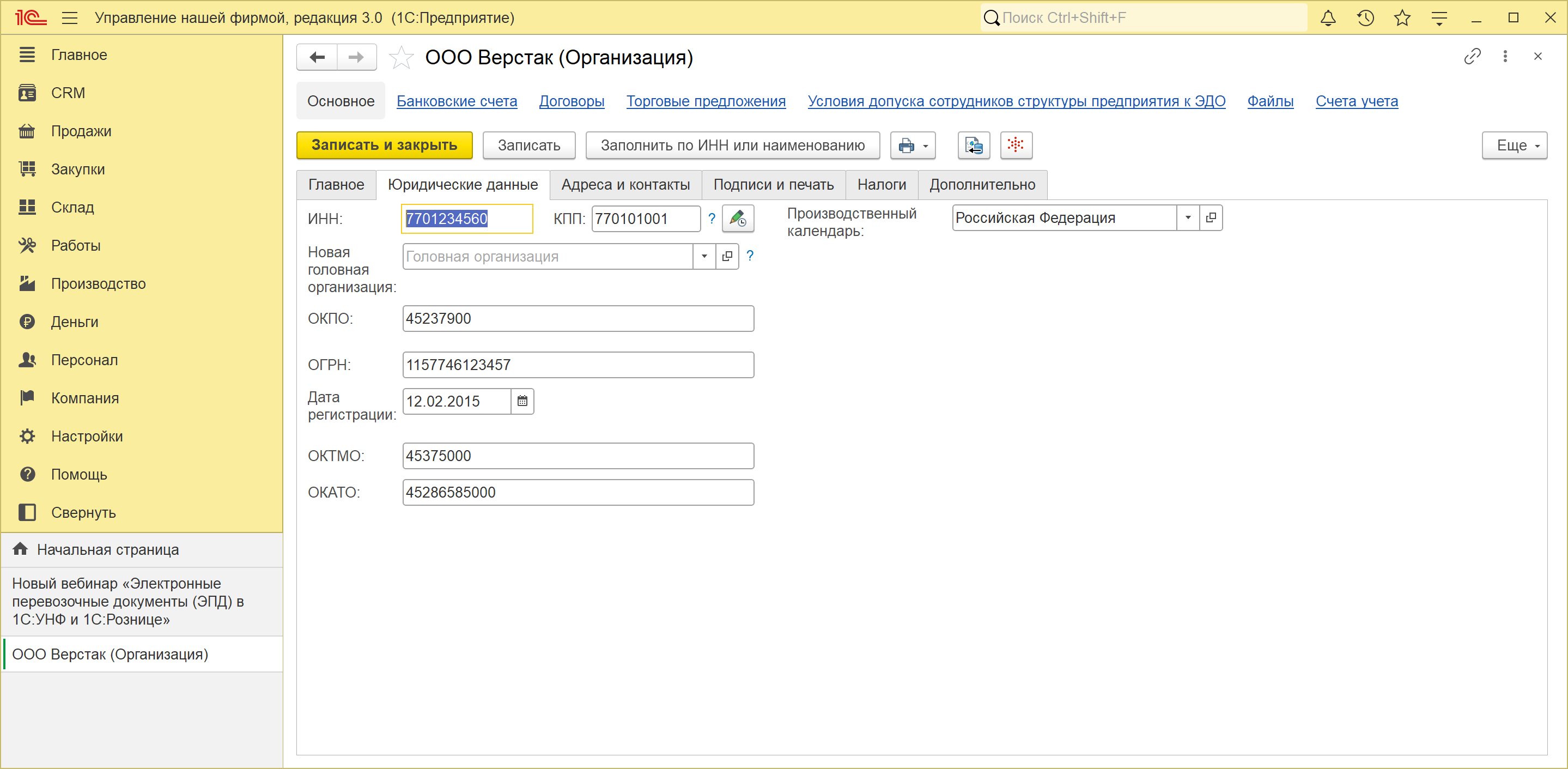
Task: Open Счета учета link
Action: (1357, 101)
